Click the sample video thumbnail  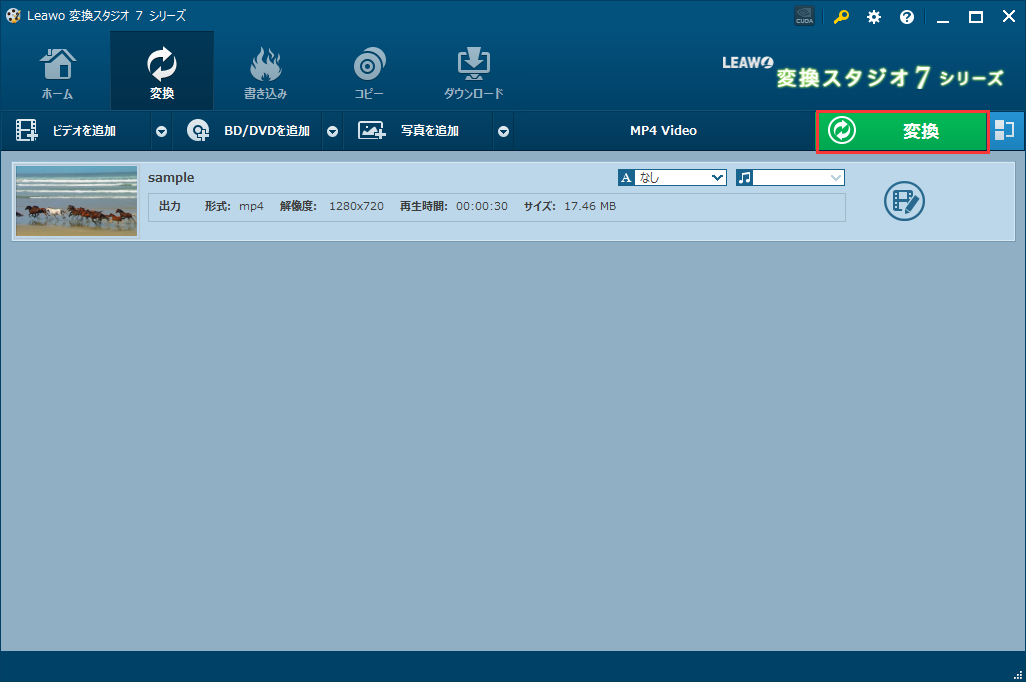click(76, 200)
